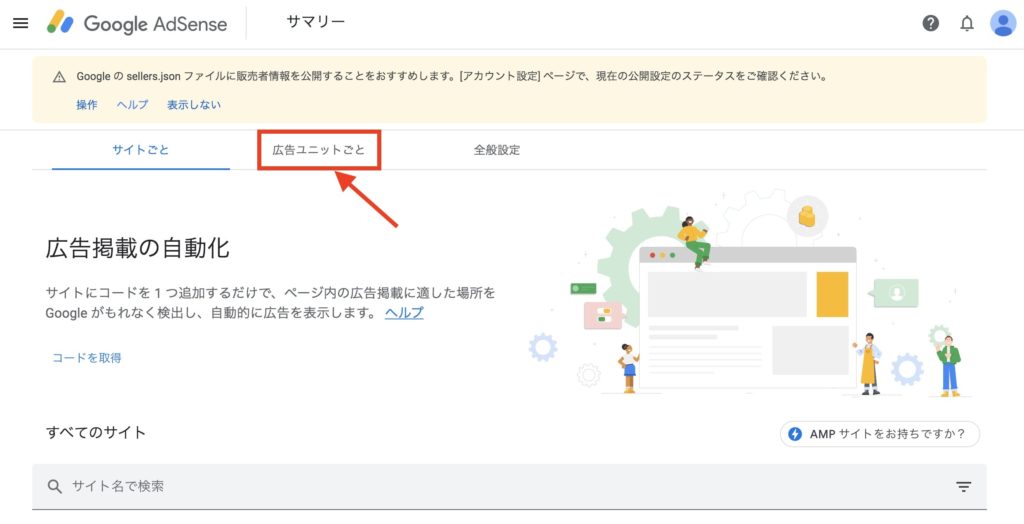
Task: Click the warning triangle icon in banner
Action: click(59, 76)
